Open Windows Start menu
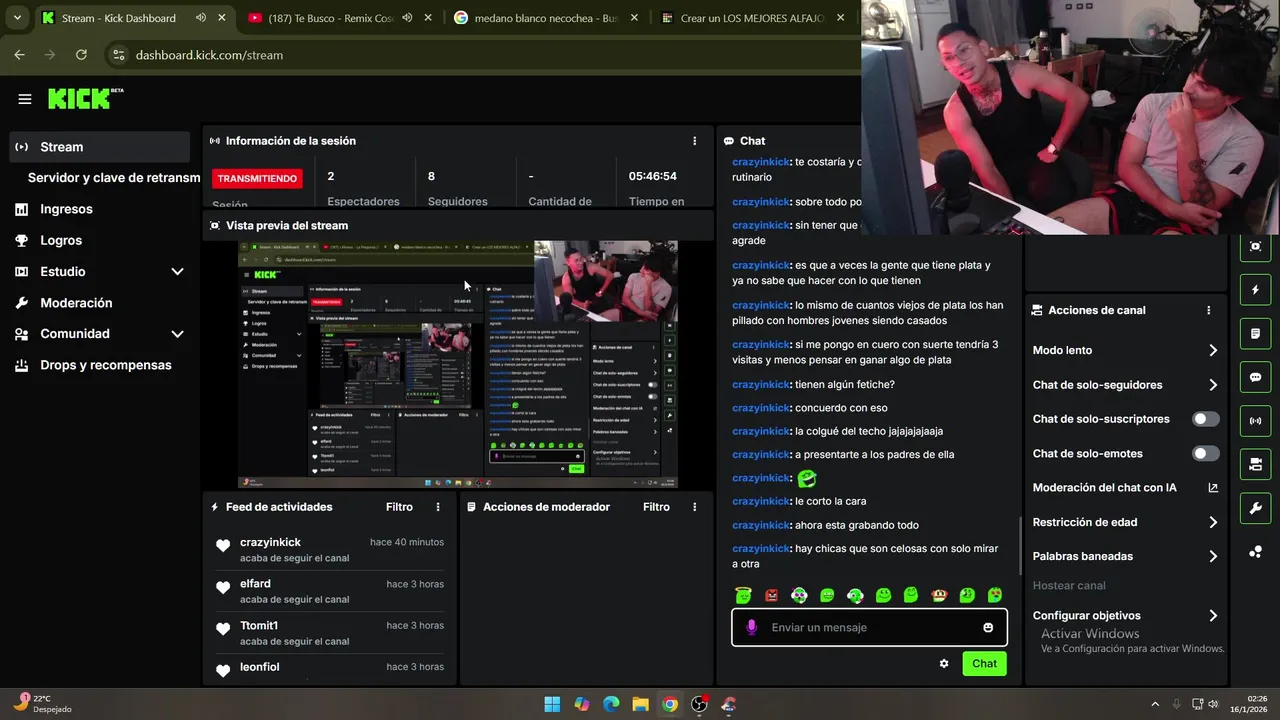 [552, 704]
